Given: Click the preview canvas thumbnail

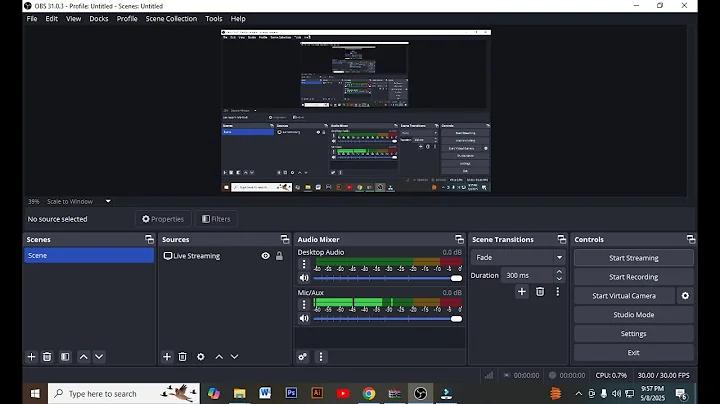Looking at the screenshot, I should (x=356, y=111).
